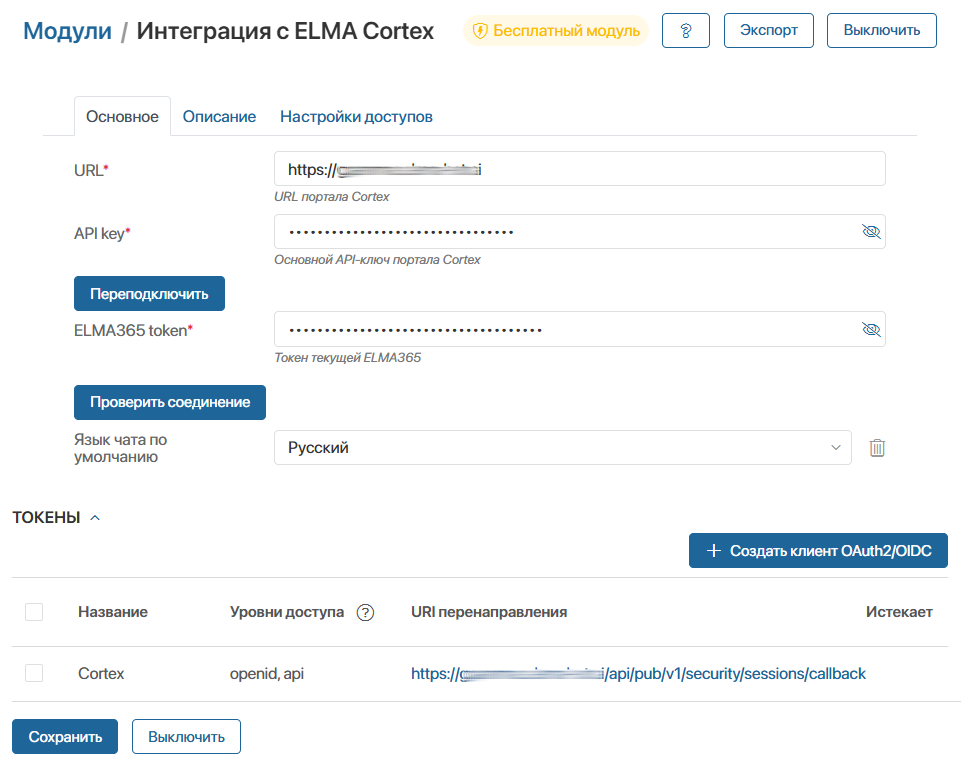The image size is (961, 766).
Task: Click the question mark help button
Action: click(x=686, y=30)
